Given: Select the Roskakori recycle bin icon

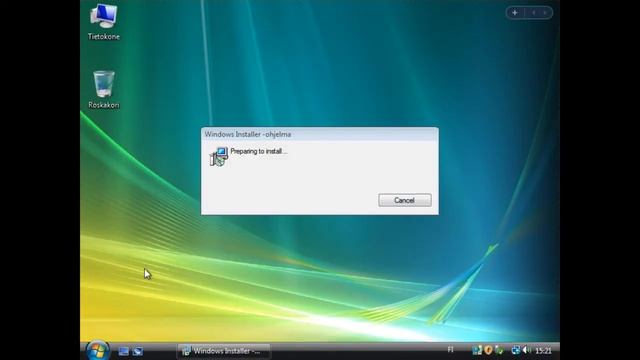Looking at the screenshot, I should [x=104, y=89].
